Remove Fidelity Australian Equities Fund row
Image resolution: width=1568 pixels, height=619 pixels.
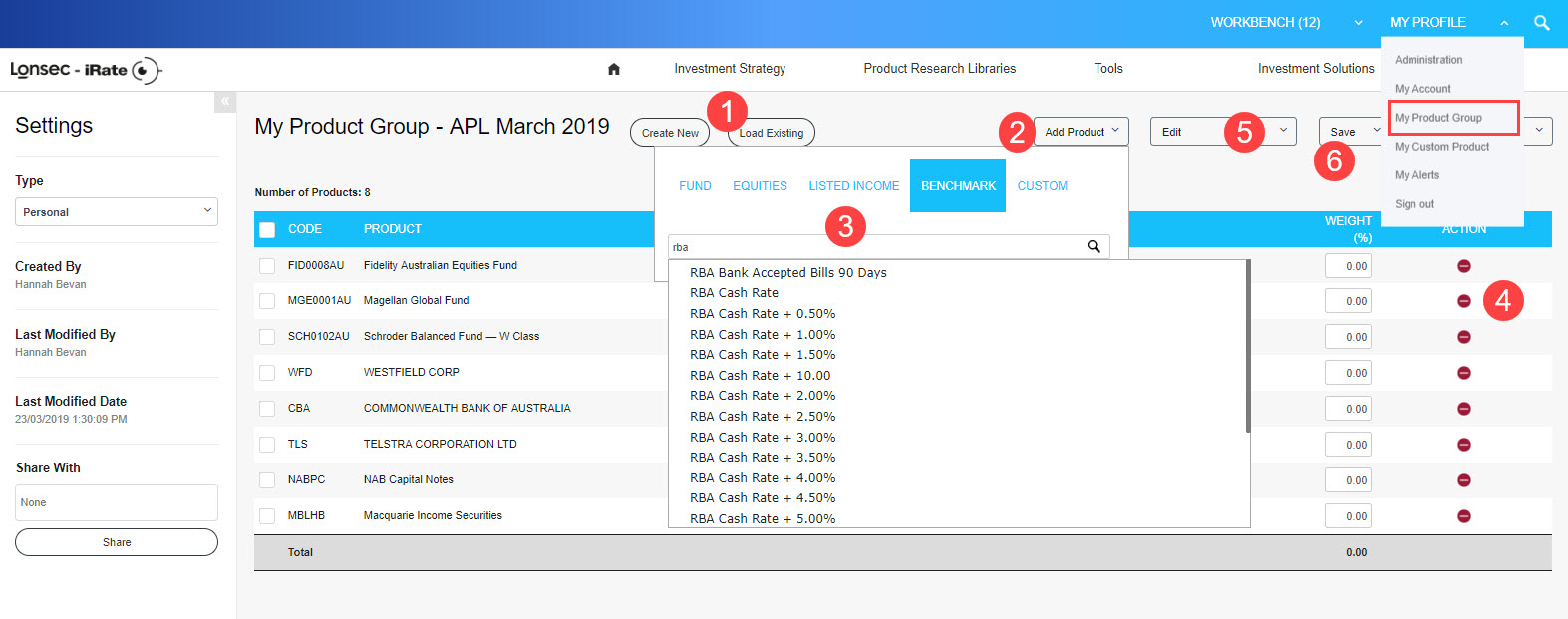tap(1464, 266)
